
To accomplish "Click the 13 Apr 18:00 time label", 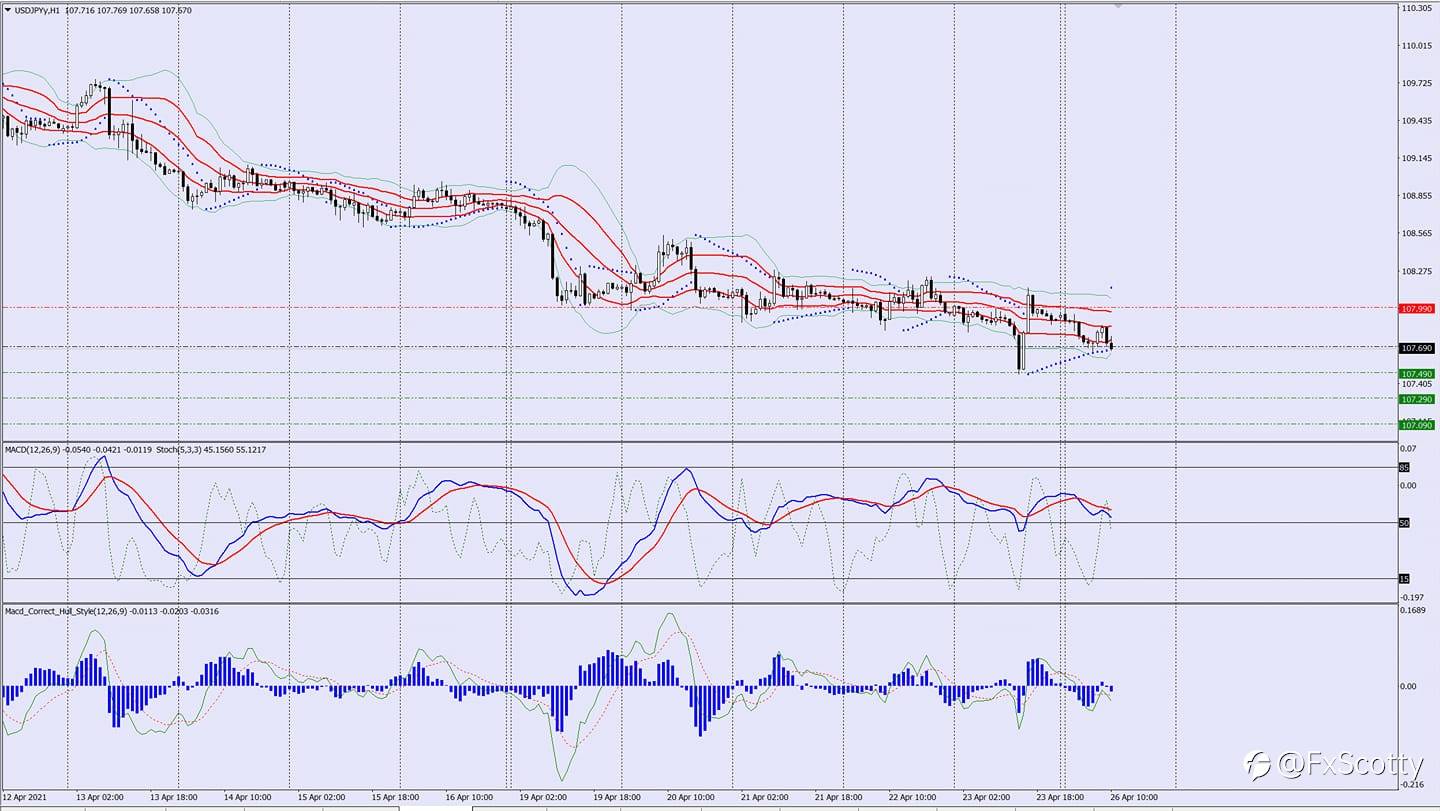I will (x=174, y=798).
